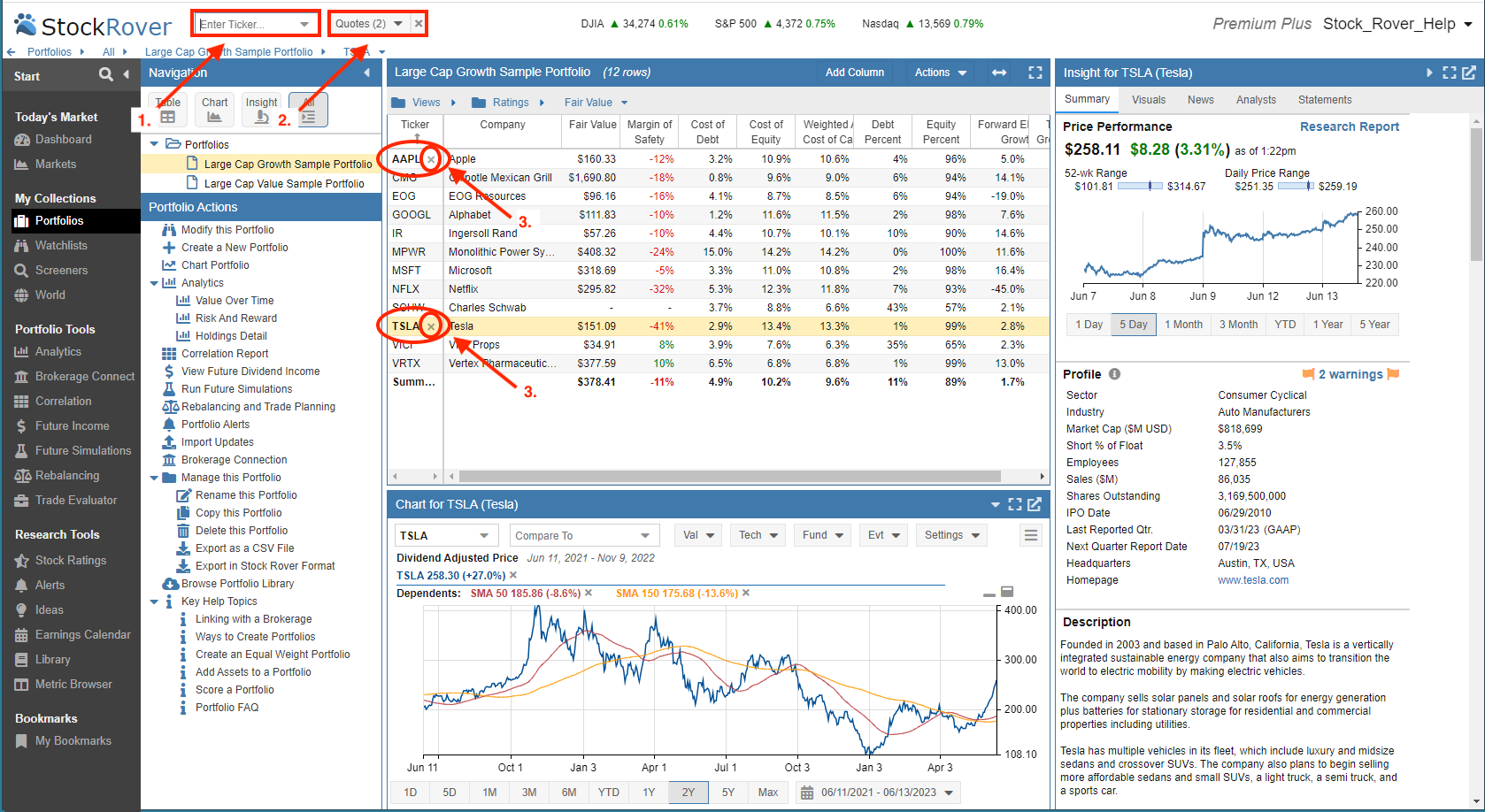1485x812 pixels.
Task: Open chart hamburger menu
Action: point(1030,535)
